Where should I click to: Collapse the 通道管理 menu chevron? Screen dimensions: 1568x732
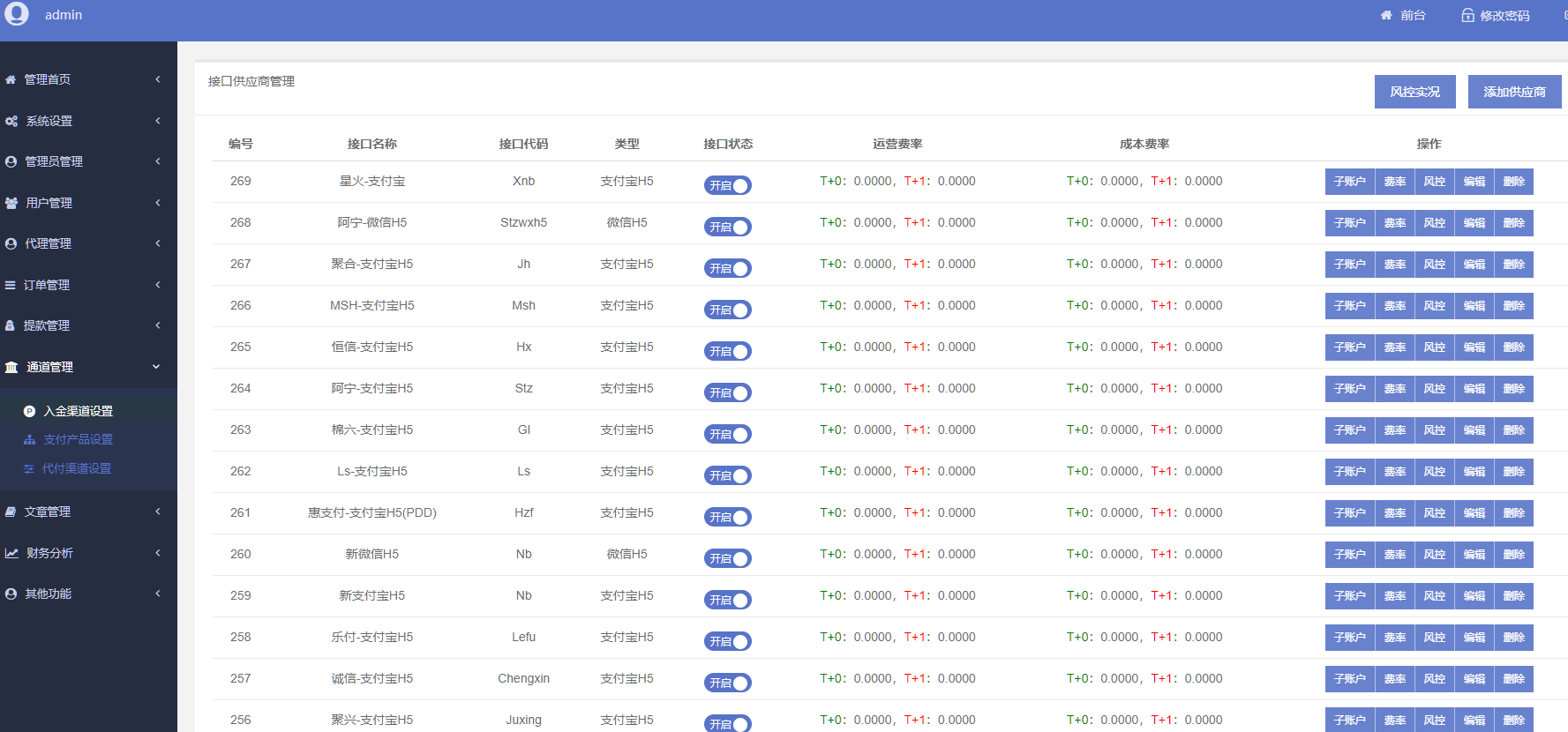coord(156,367)
